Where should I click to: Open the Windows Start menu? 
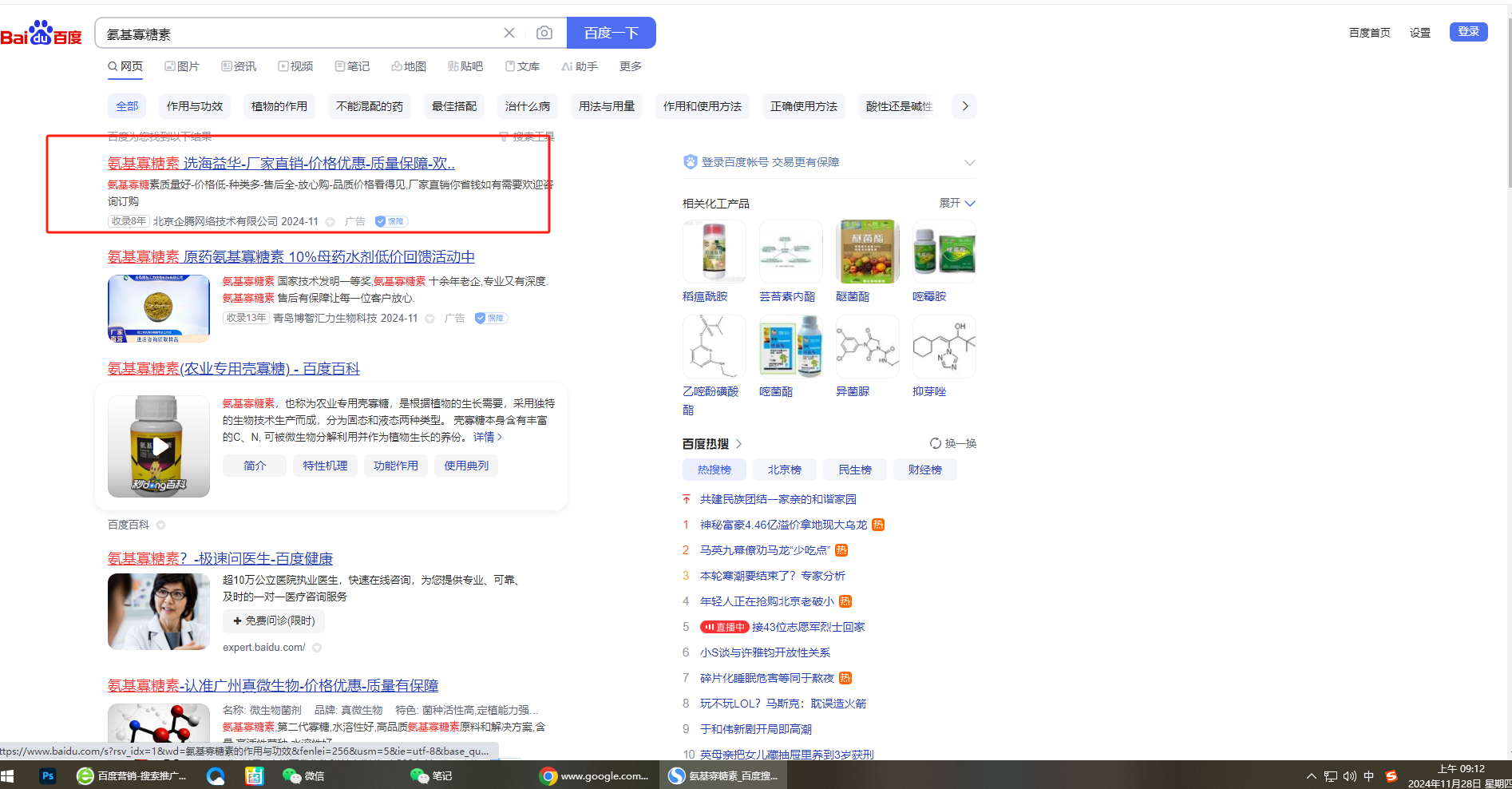point(8,775)
